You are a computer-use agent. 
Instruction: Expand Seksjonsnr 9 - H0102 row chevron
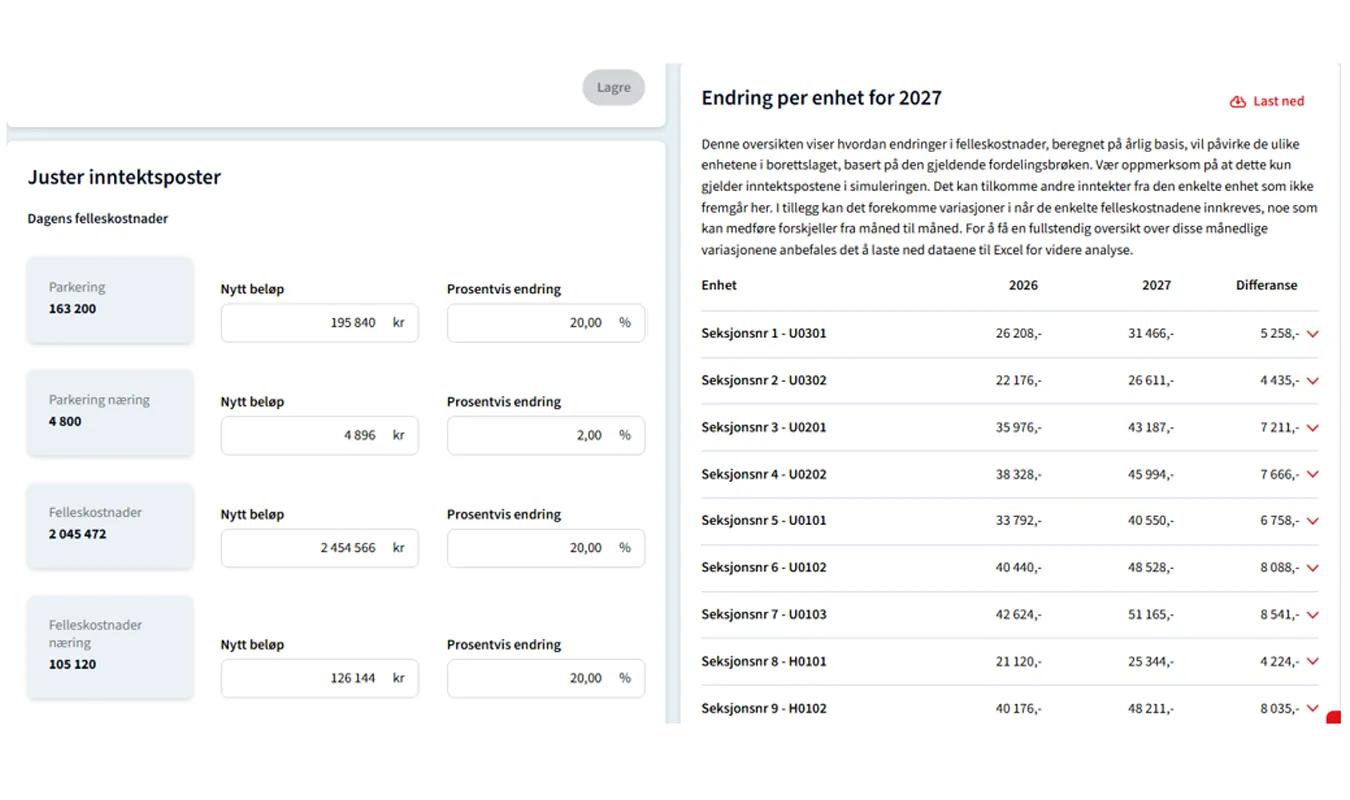point(1312,709)
